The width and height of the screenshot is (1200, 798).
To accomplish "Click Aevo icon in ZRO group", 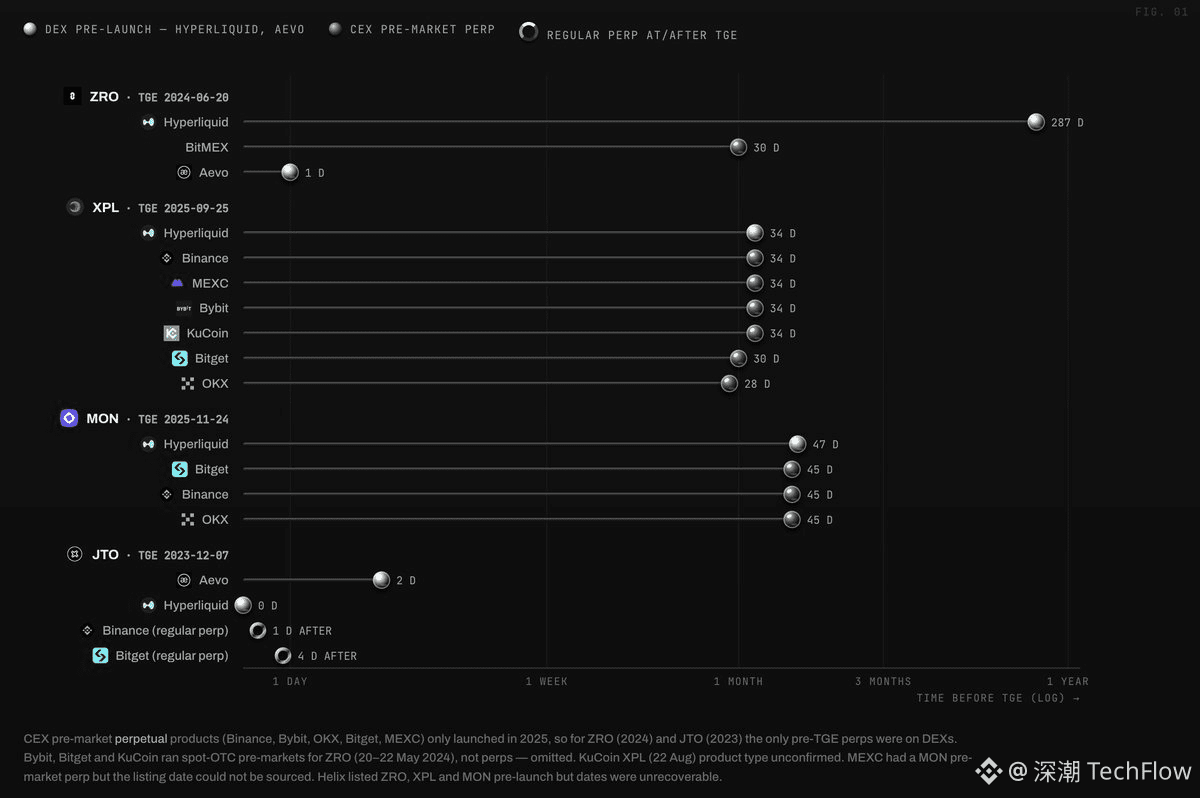I will pyautogui.click(x=184, y=172).
